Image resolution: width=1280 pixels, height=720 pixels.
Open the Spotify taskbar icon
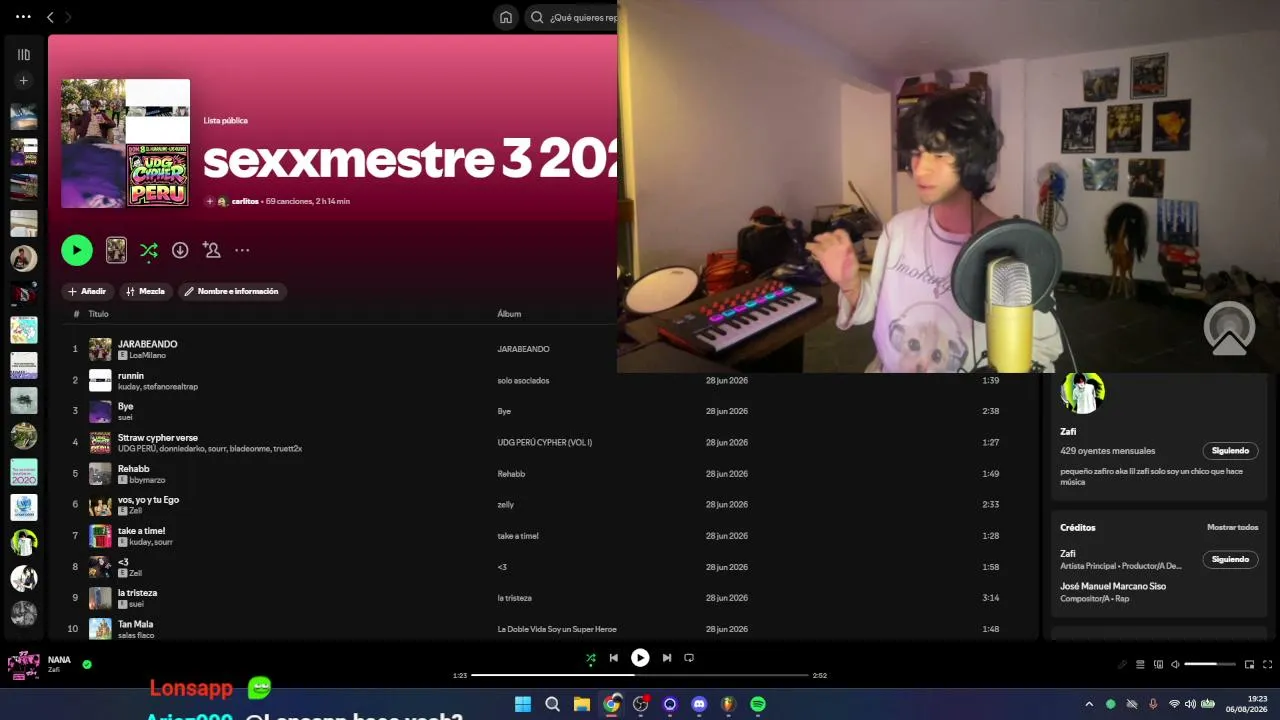pos(758,704)
